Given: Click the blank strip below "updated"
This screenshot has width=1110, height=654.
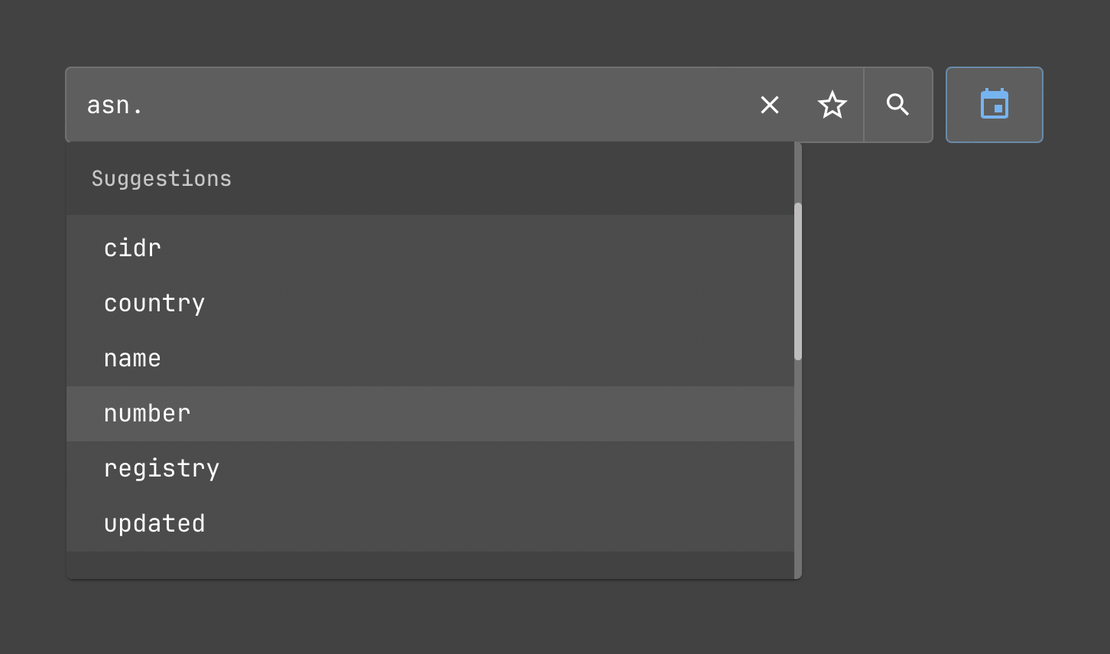Looking at the screenshot, I should 430,565.
